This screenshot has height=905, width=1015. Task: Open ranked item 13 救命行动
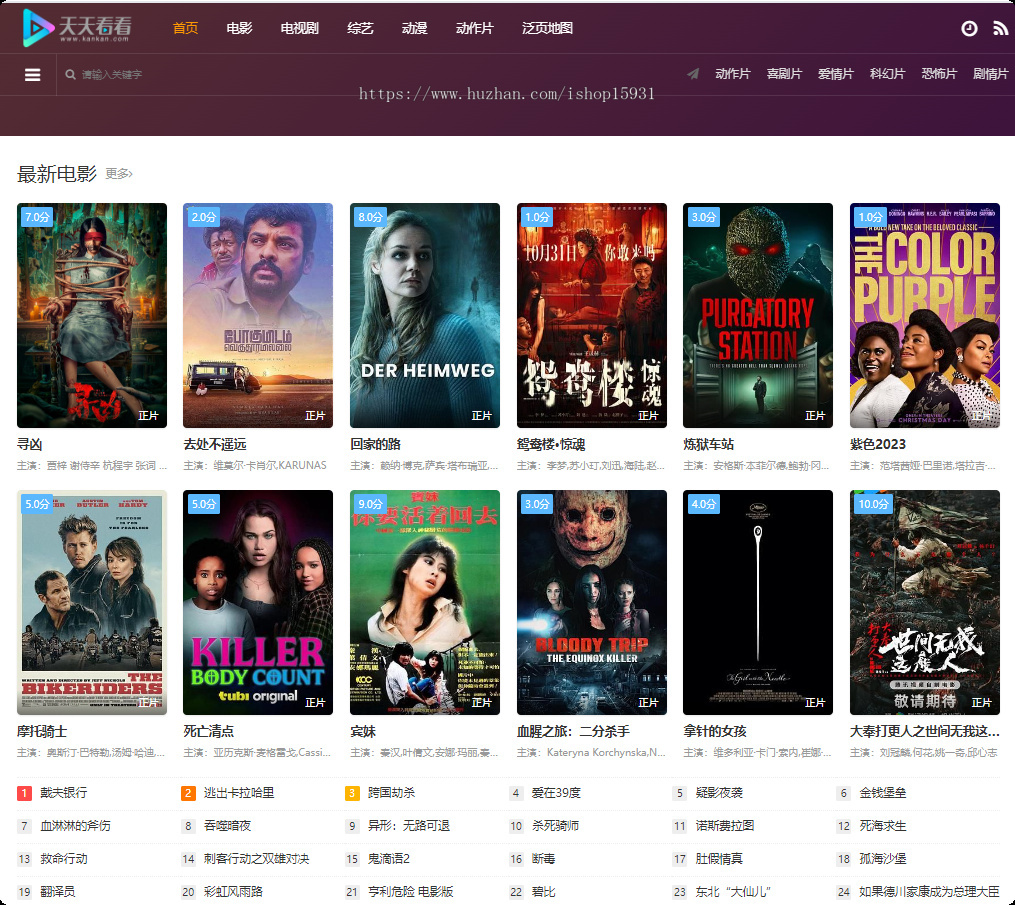click(63, 859)
